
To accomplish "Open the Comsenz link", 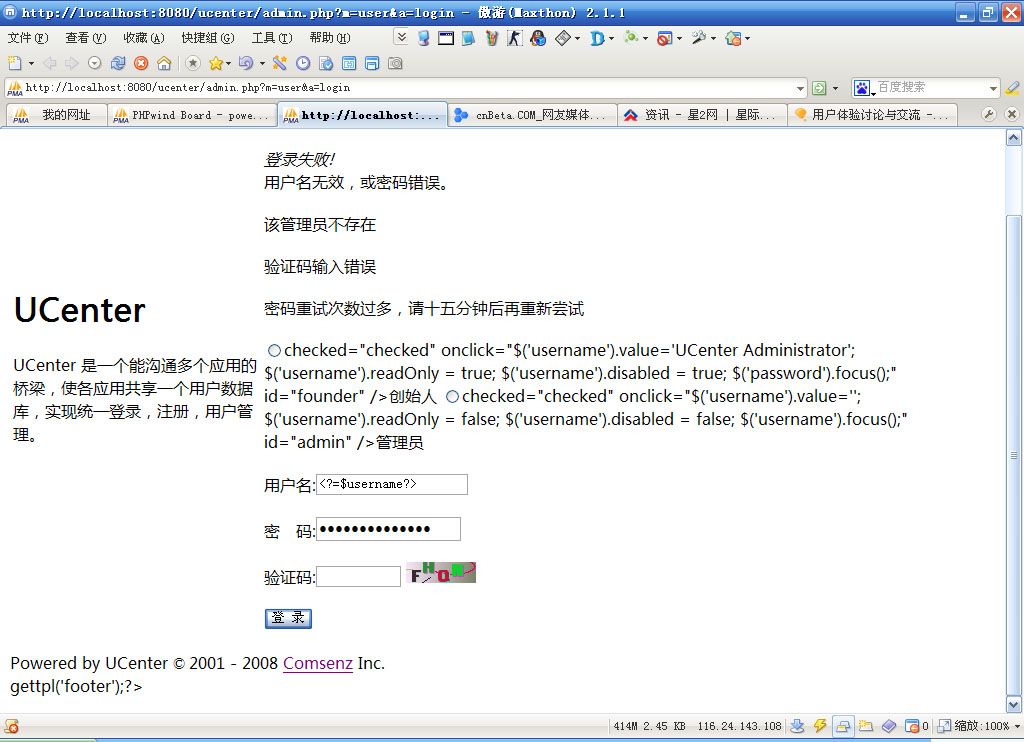I will coord(317,664).
